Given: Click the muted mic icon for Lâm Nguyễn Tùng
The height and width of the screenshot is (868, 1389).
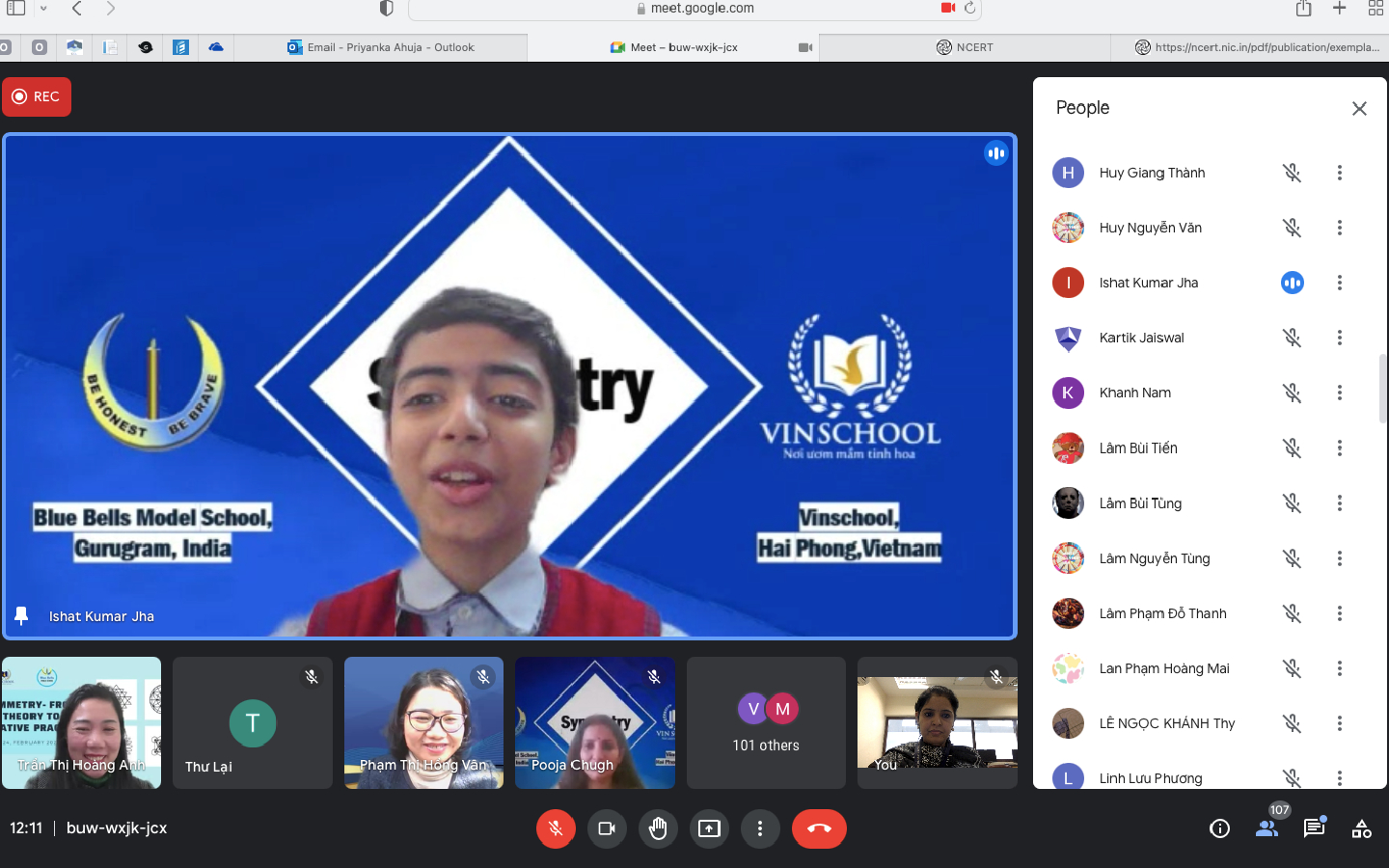Looking at the screenshot, I should pyautogui.click(x=1292, y=558).
